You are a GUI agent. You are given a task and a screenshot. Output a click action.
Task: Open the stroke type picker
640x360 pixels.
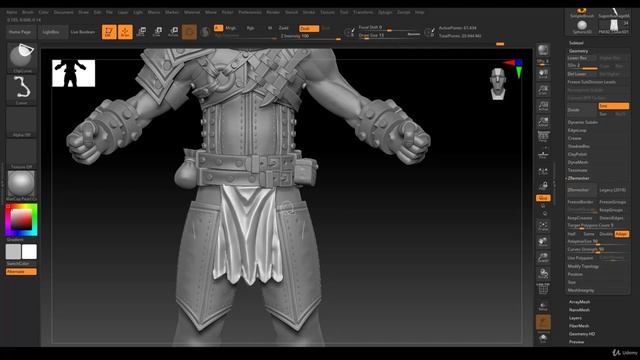coord(22,90)
